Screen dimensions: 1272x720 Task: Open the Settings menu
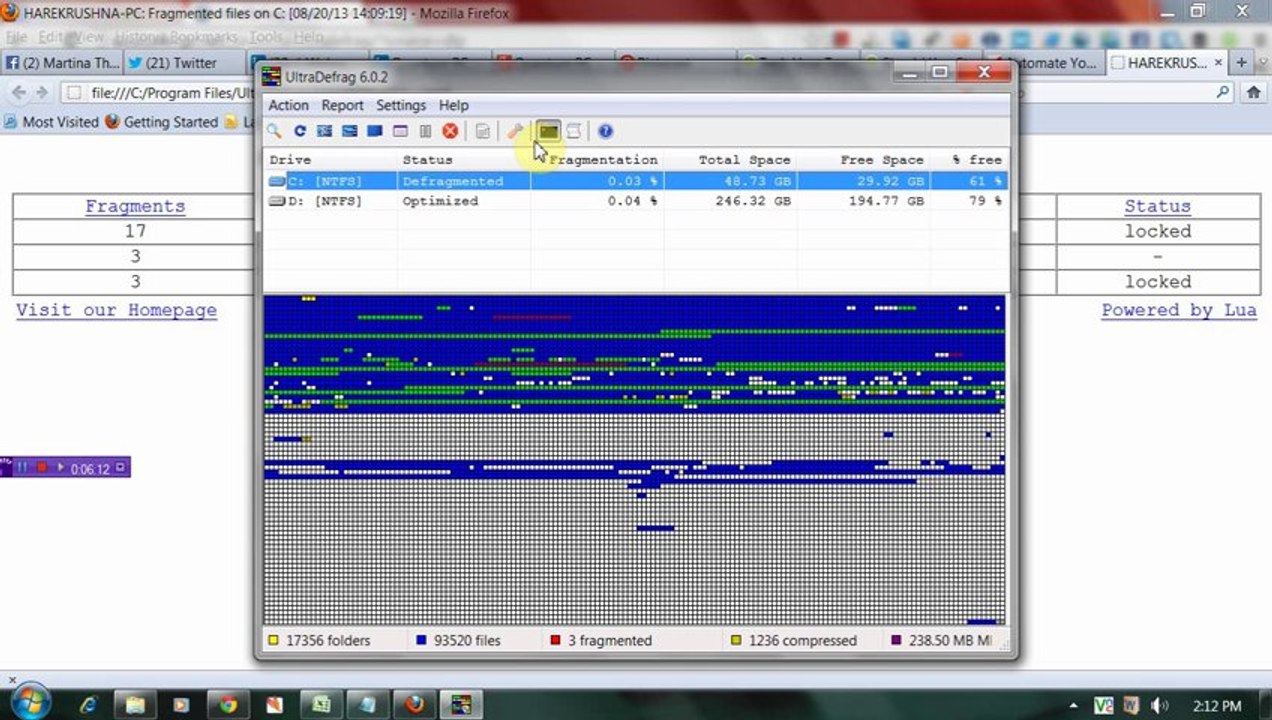(x=401, y=105)
